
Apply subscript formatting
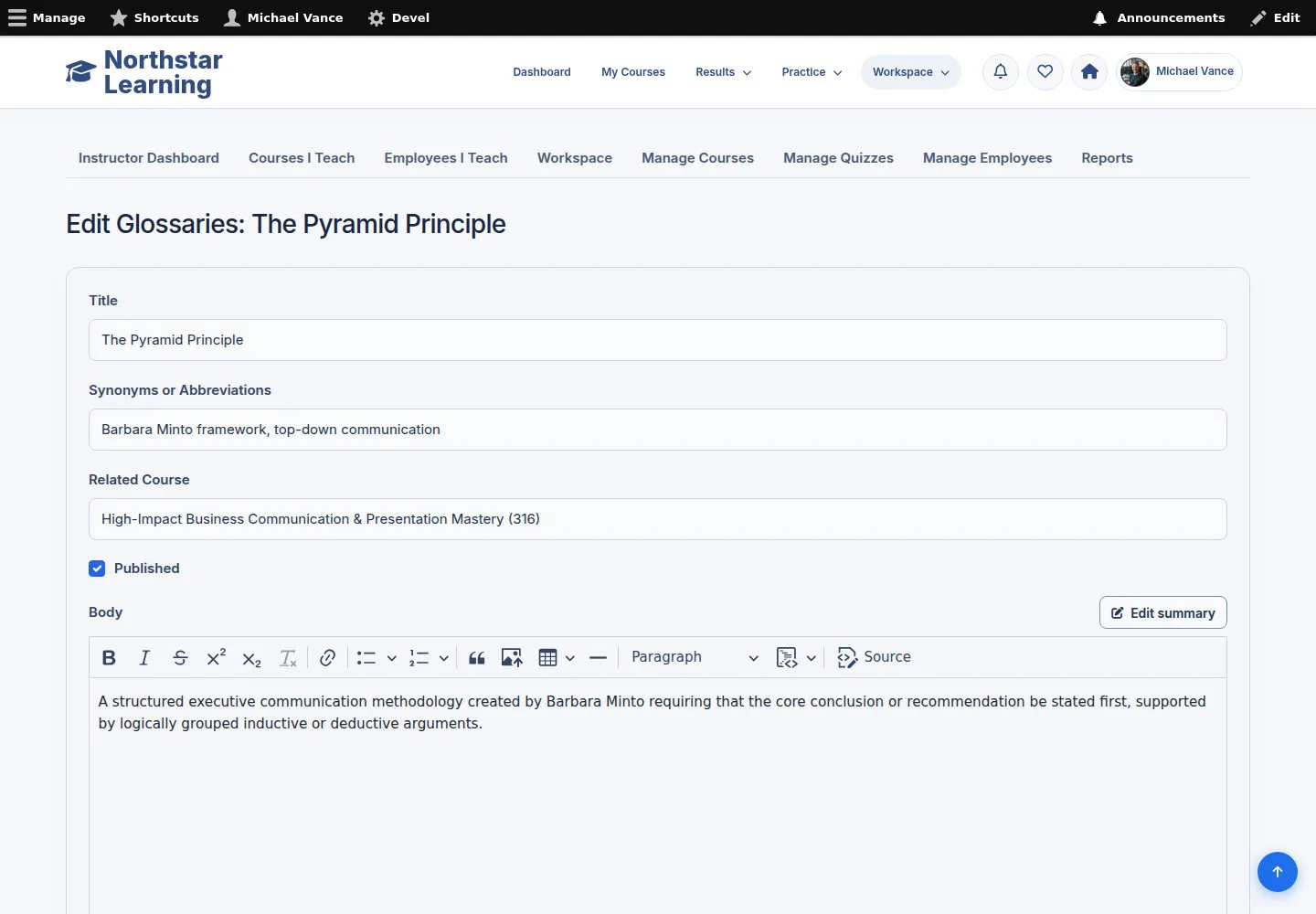coord(251,657)
